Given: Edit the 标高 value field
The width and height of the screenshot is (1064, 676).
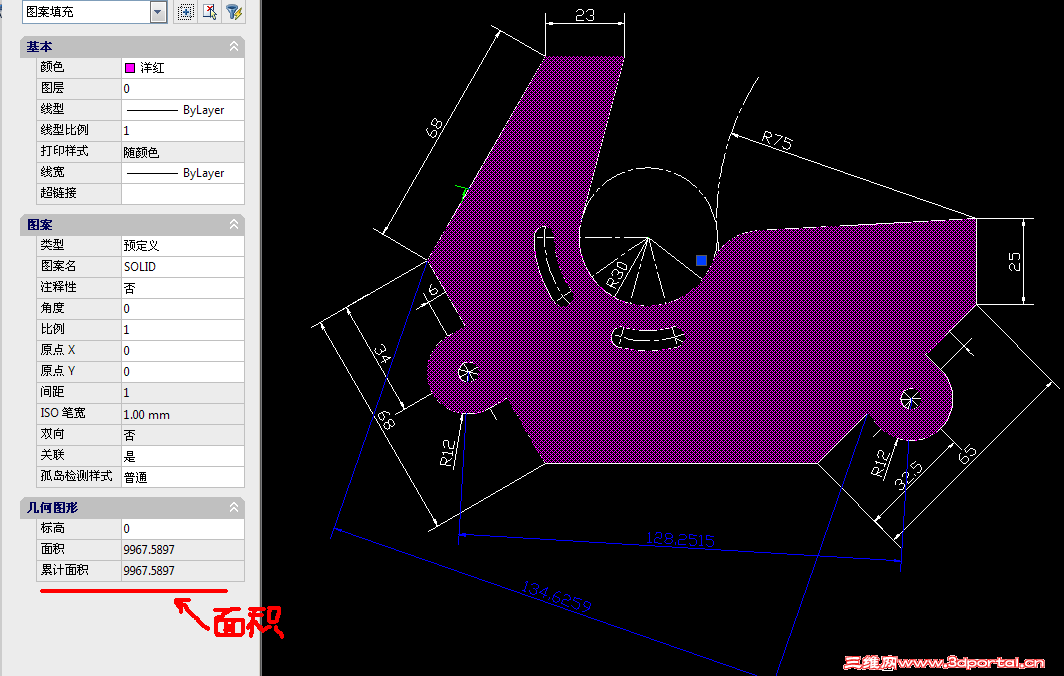Looking at the screenshot, I should tap(183, 528).
